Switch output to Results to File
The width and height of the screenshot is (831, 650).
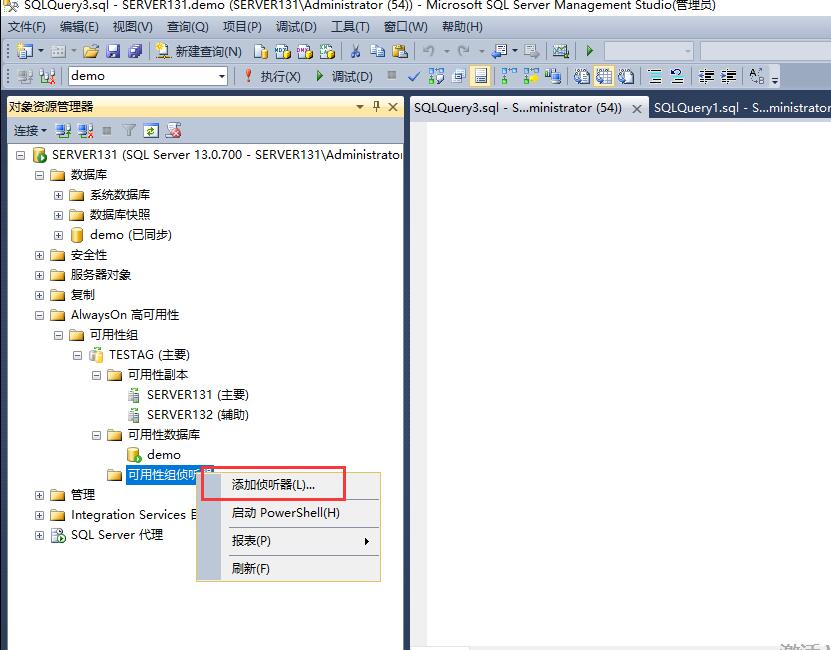626,76
